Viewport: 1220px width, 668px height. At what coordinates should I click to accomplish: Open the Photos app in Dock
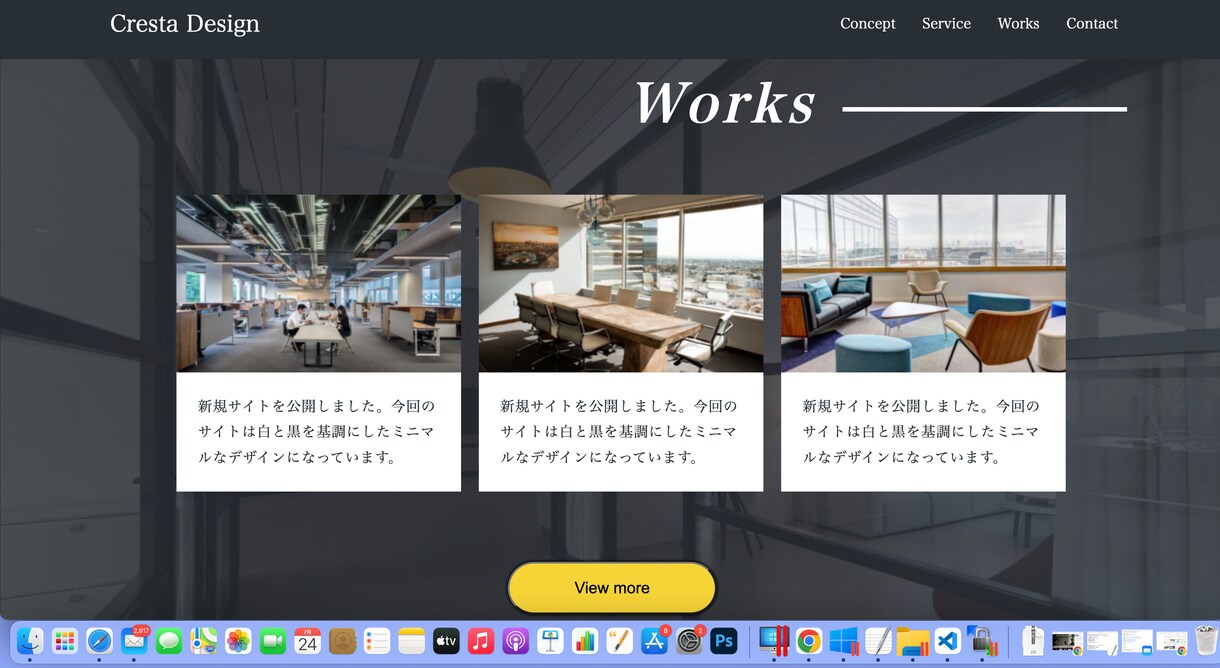(x=238, y=641)
